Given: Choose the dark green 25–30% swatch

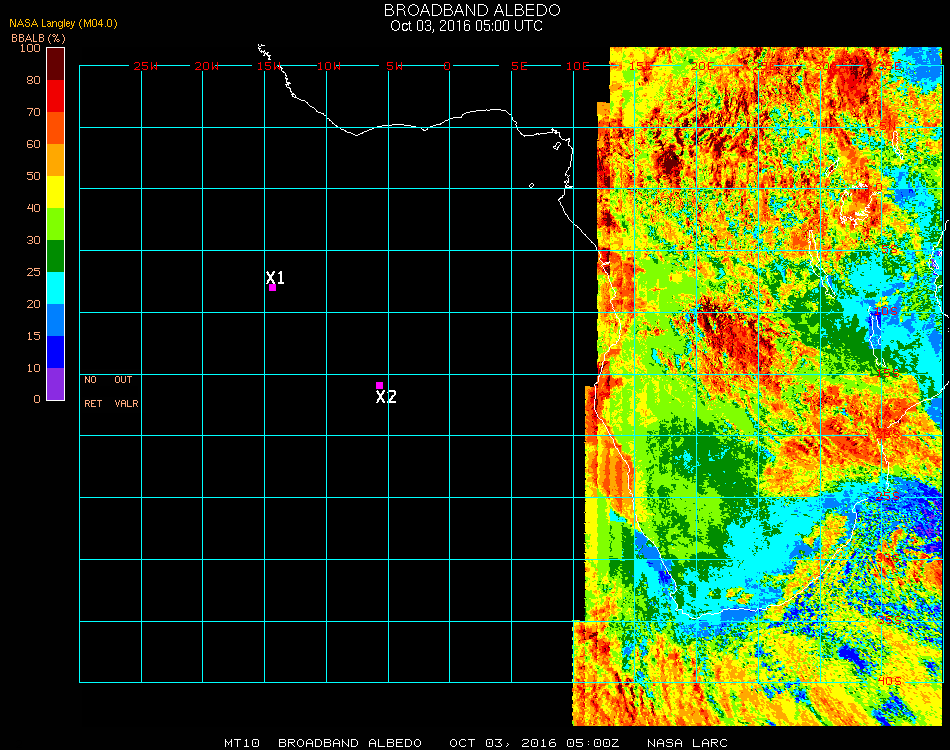Looking at the screenshot, I should [x=56, y=256].
